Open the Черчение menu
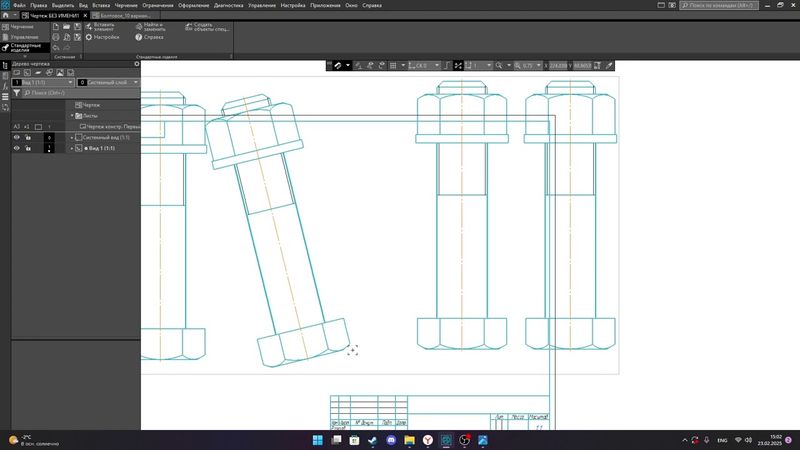 [x=127, y=5]
